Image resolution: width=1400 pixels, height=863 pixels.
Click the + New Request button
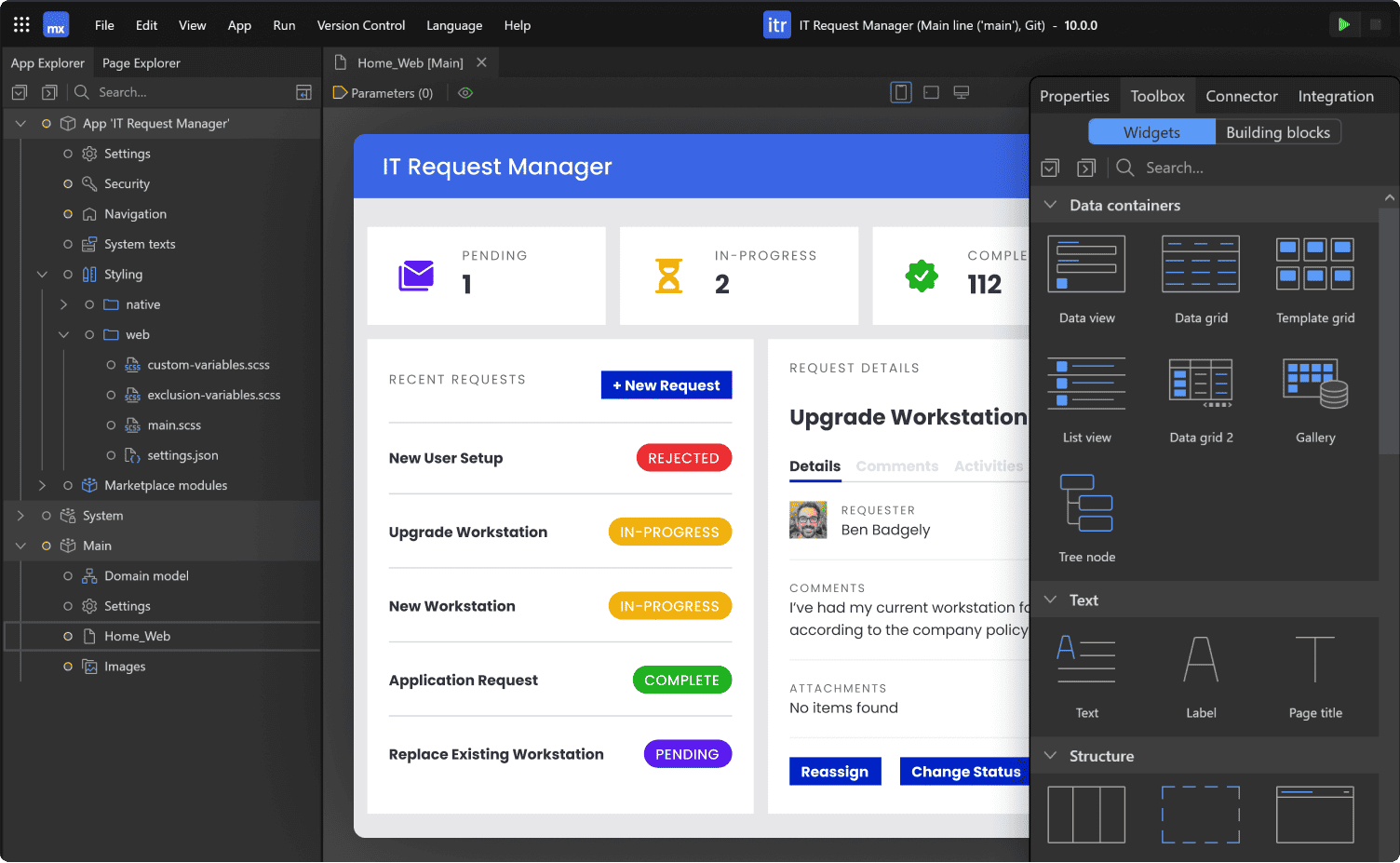coord(666,385)
